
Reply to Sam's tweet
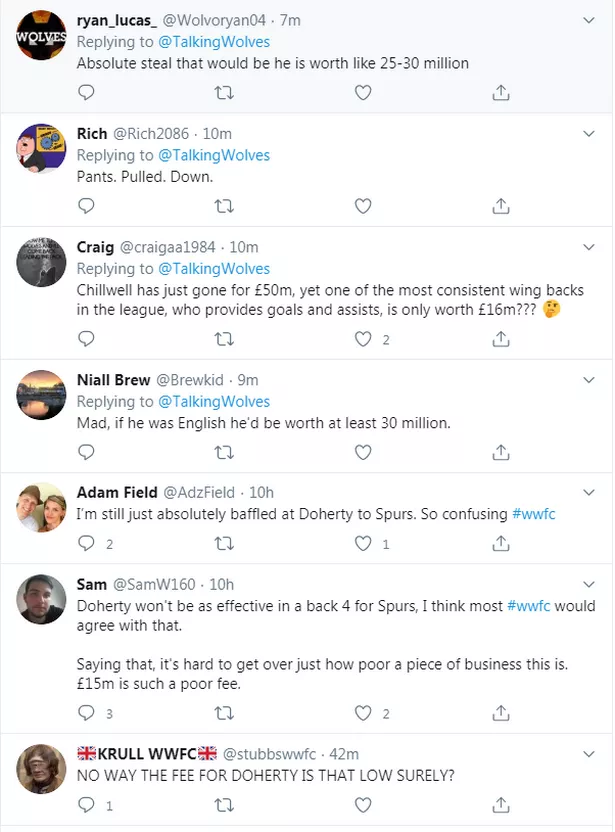point(87,713)
